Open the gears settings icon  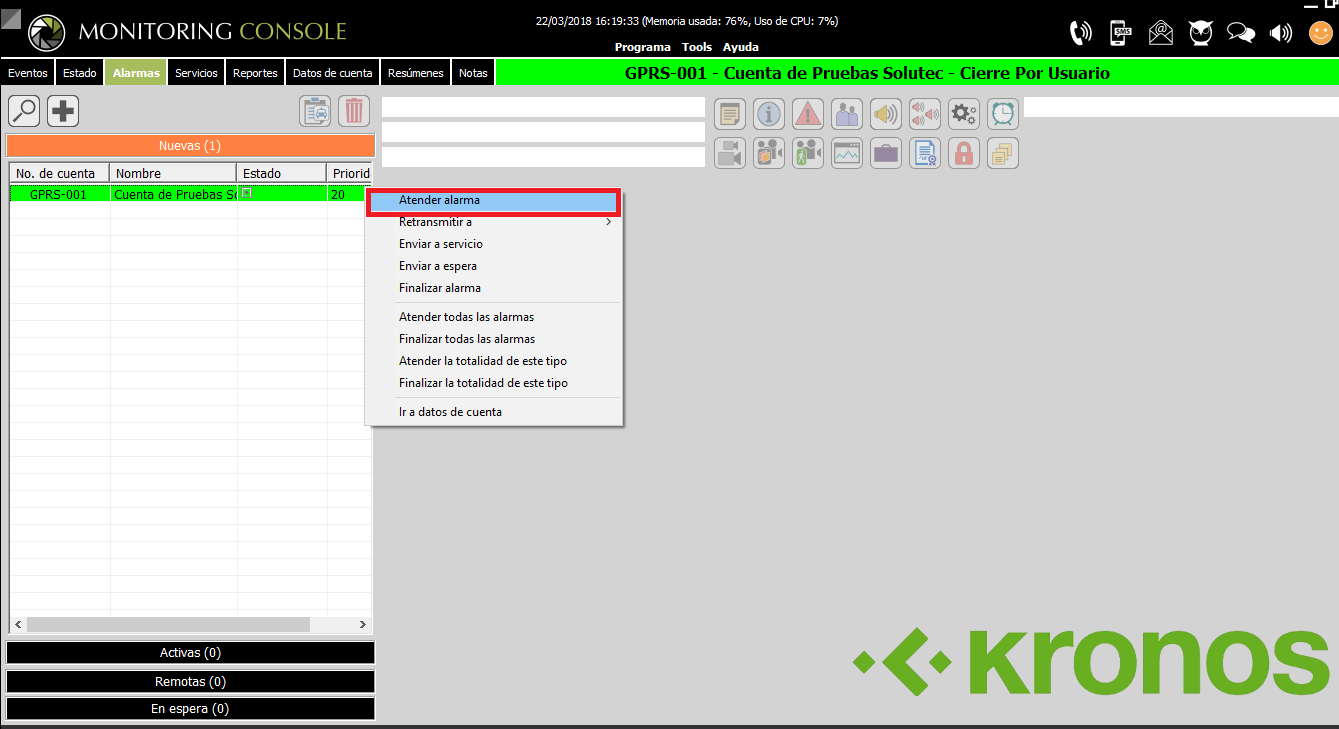(x=964, y=114)
